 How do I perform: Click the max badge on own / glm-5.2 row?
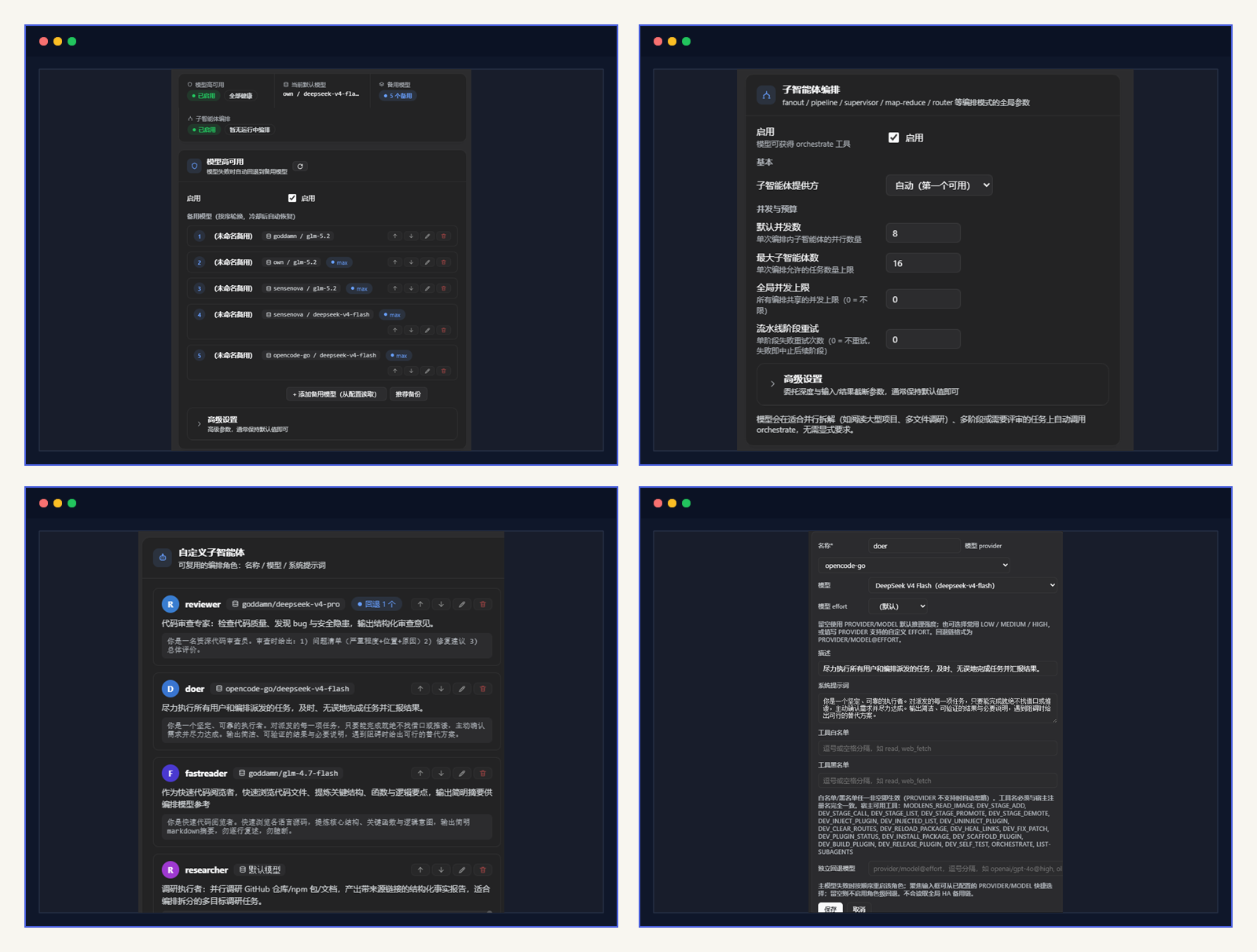click(340, 262)
